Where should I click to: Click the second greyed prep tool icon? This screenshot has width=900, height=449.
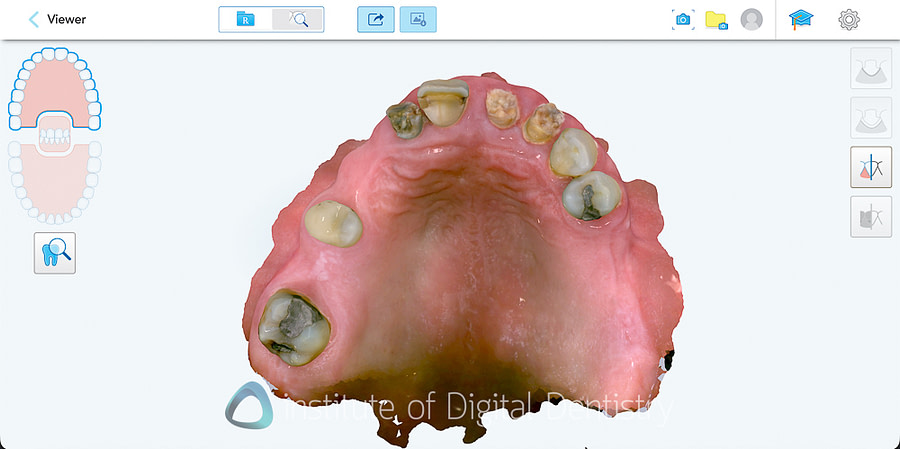[870, 118]
